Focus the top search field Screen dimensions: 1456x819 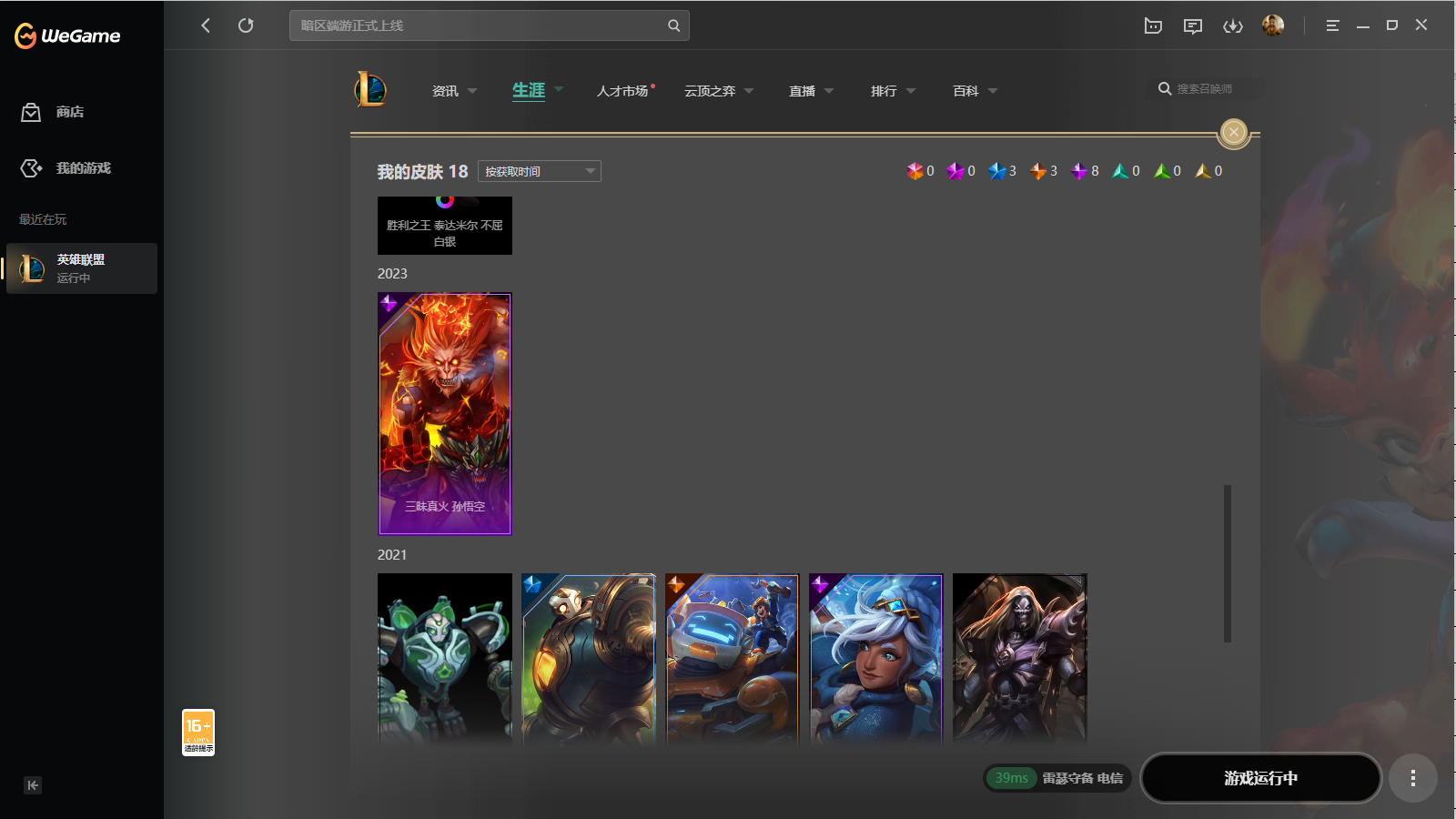(490, 25)
